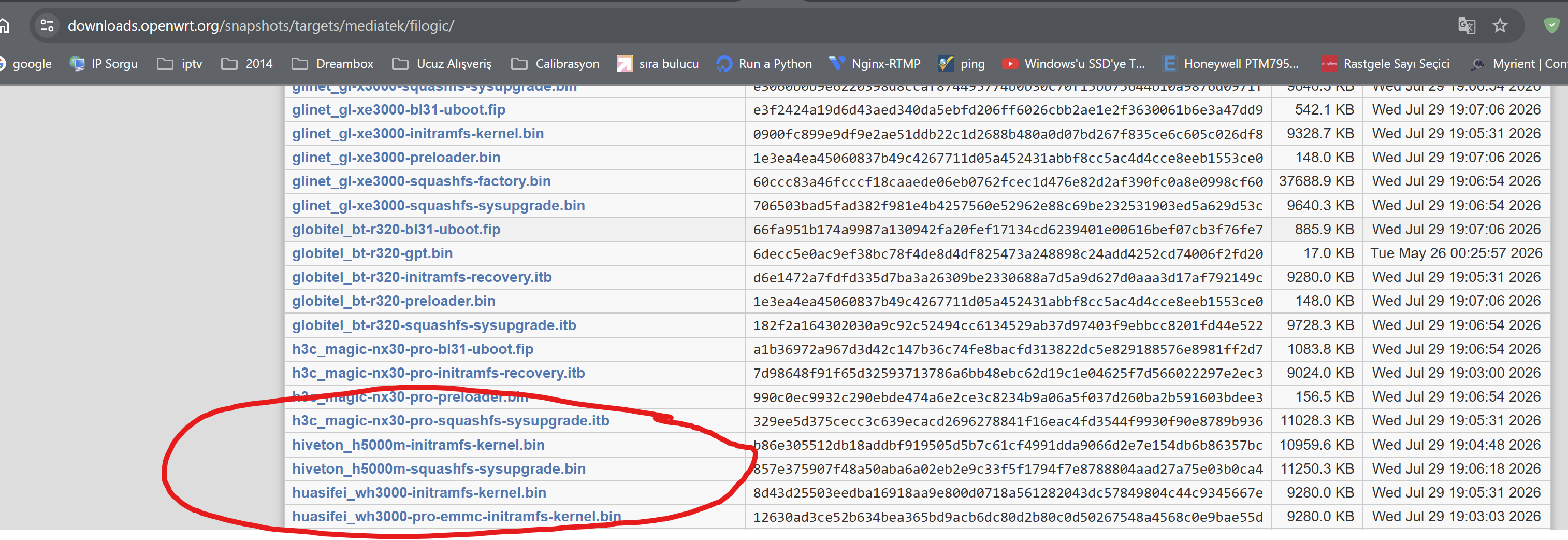The image size is (1568, 540).
Task: Click the 37688.9 KB size cell
Action: [1316, 181]
